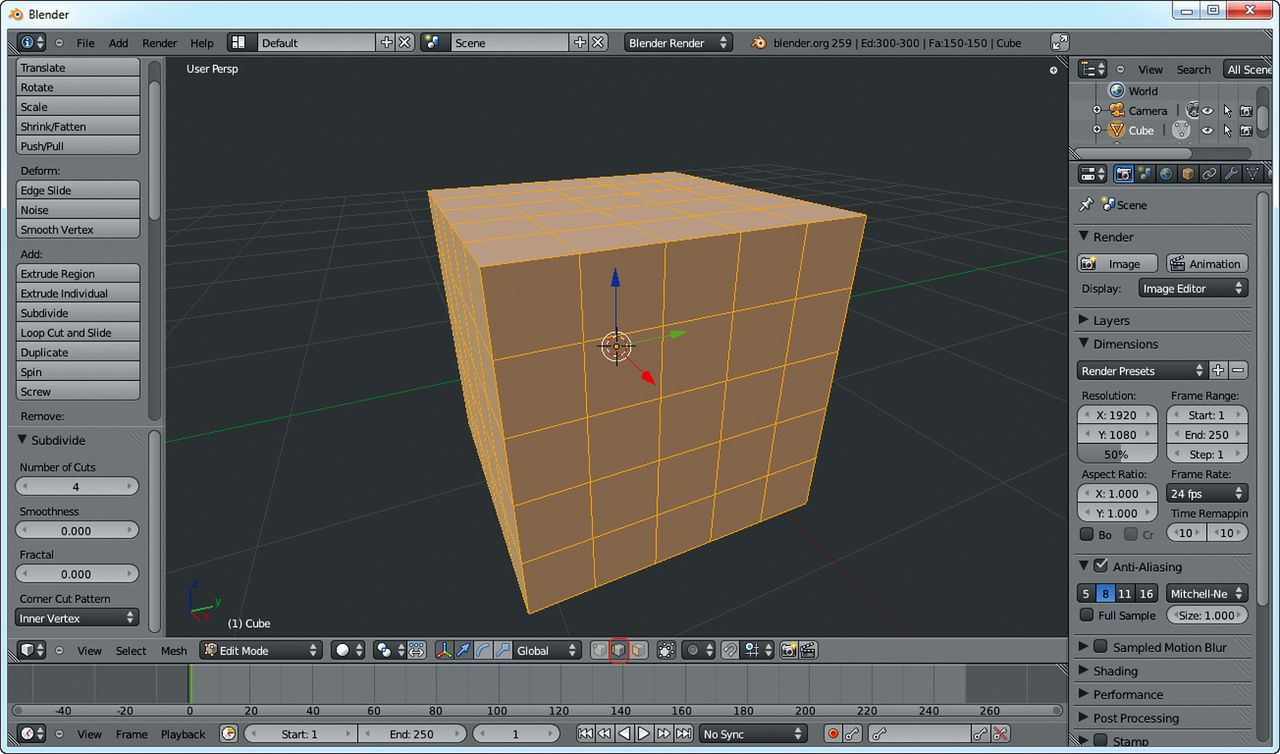This screenshot has height=754, width=1280.
Task: Open the Object properties cube tab
Action: point(1187,174)
